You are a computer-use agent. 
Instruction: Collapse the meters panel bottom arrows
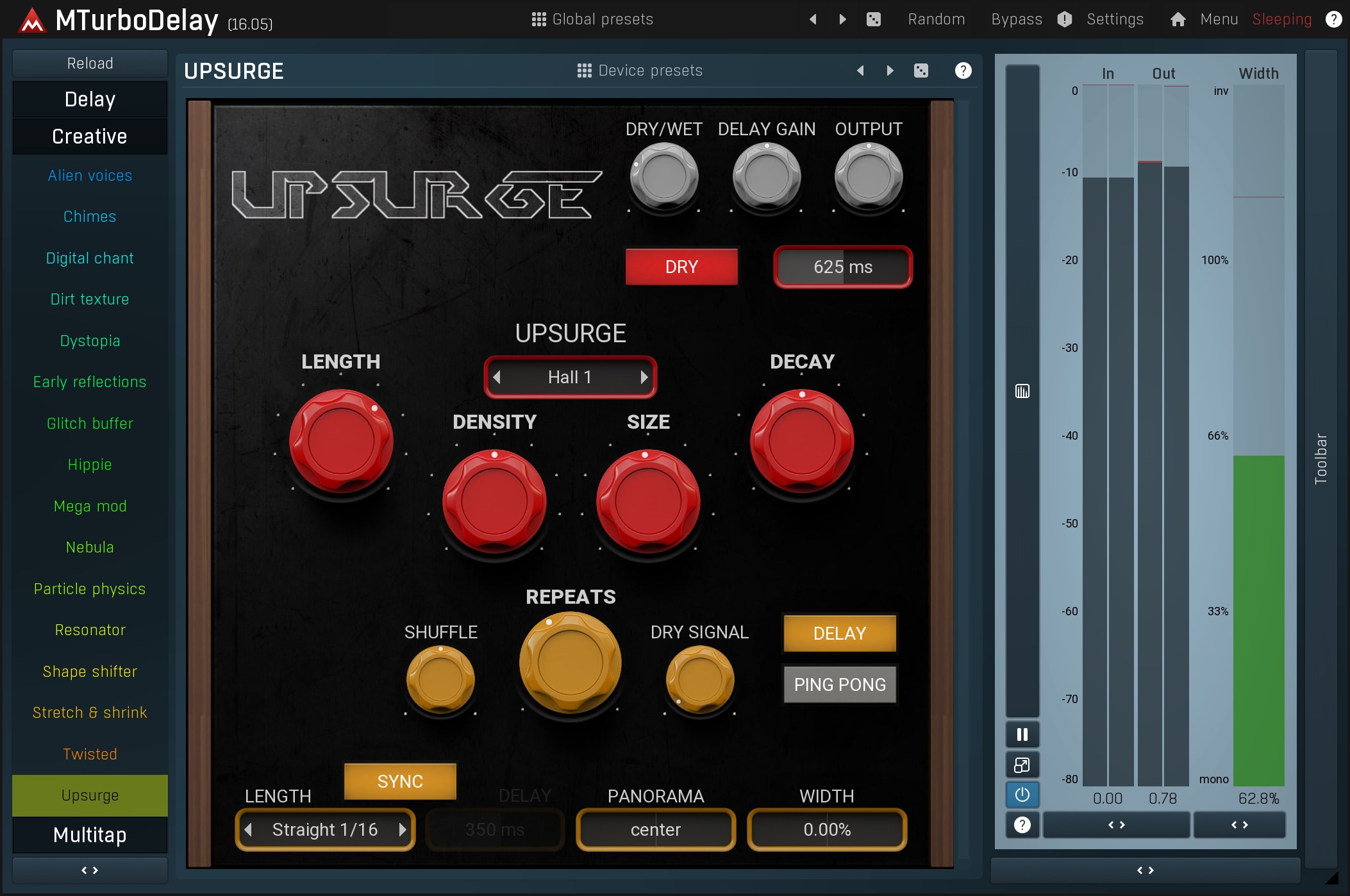(x=1146, y=870)
